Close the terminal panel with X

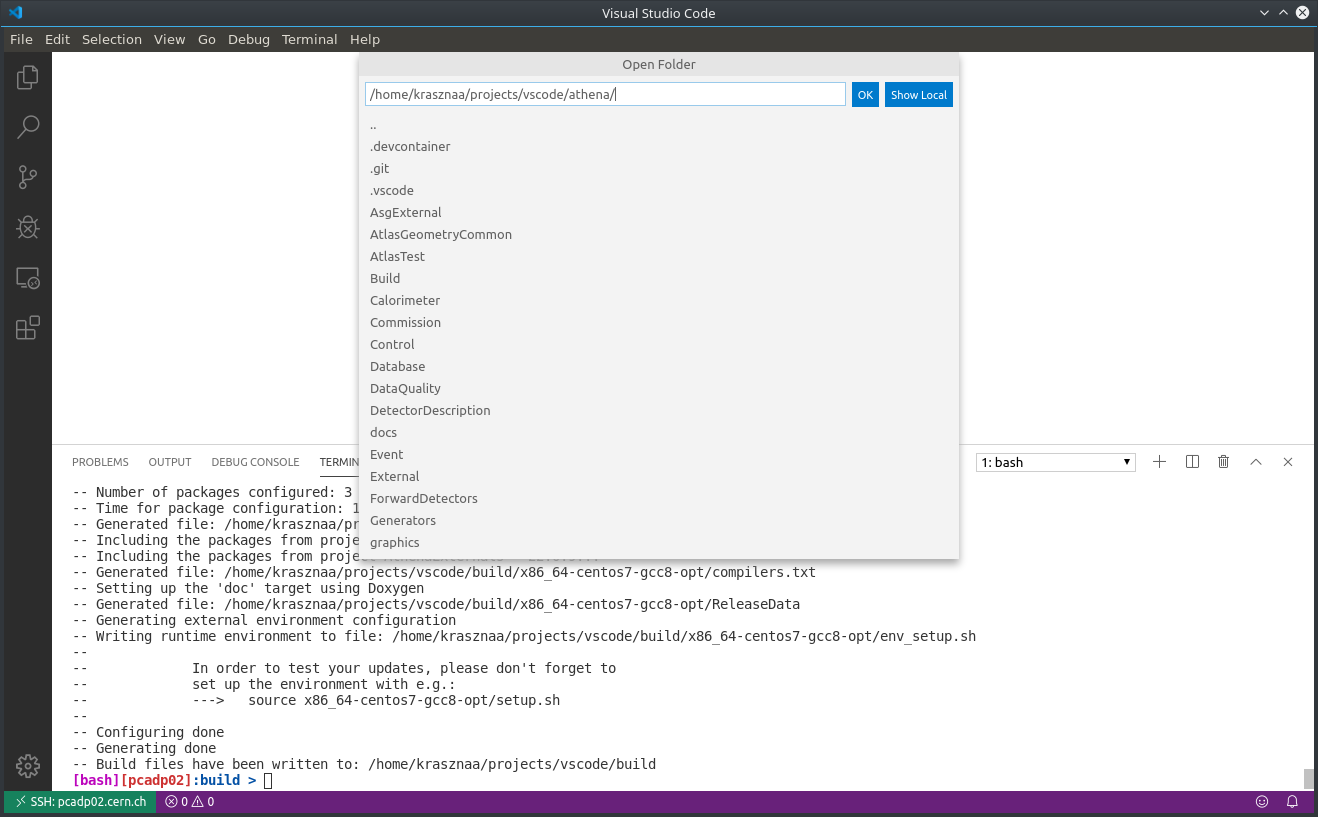1288,462
